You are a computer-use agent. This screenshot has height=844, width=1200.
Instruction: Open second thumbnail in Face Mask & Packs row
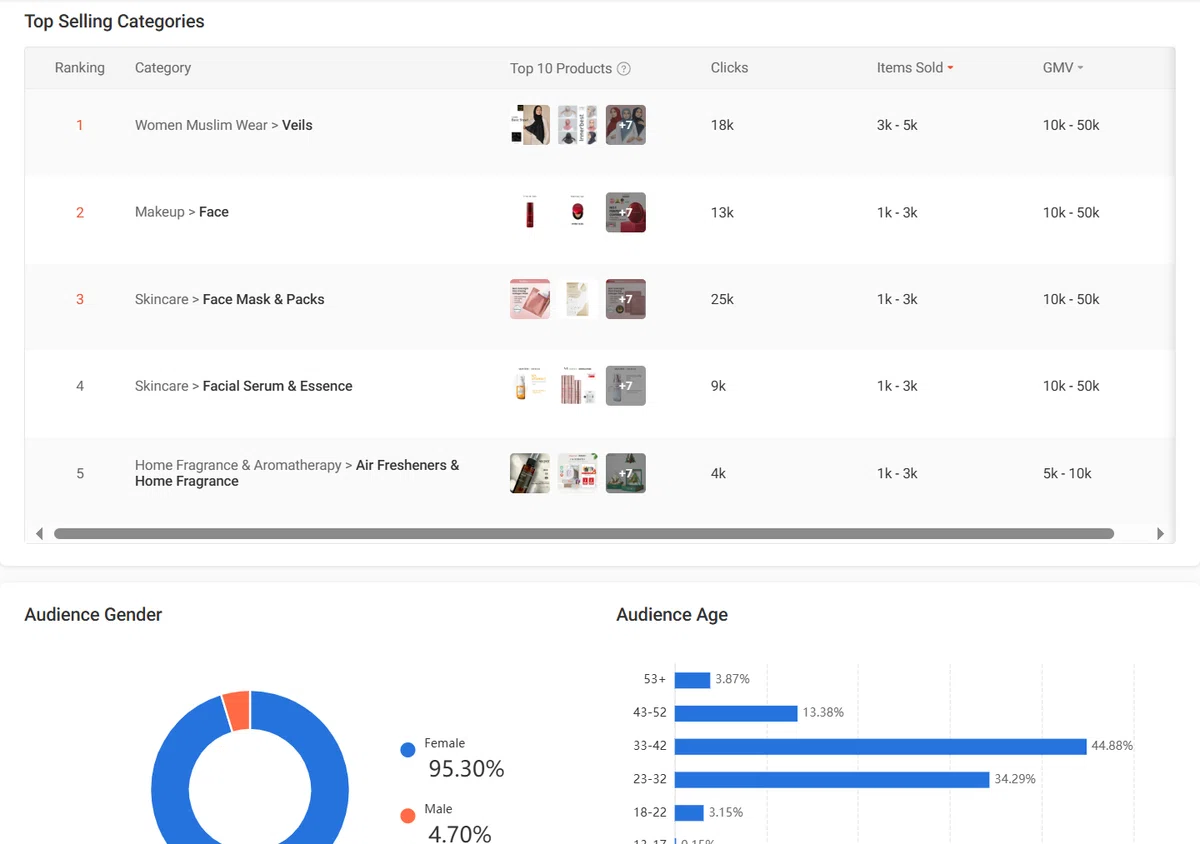pos(578,299)
